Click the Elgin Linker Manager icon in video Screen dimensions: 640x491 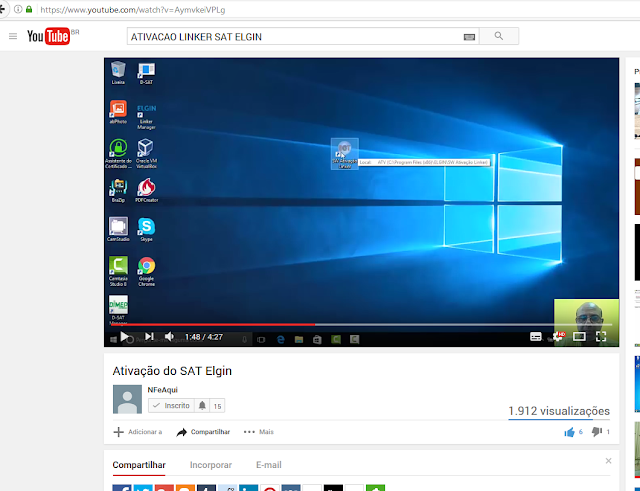(146, 117)
